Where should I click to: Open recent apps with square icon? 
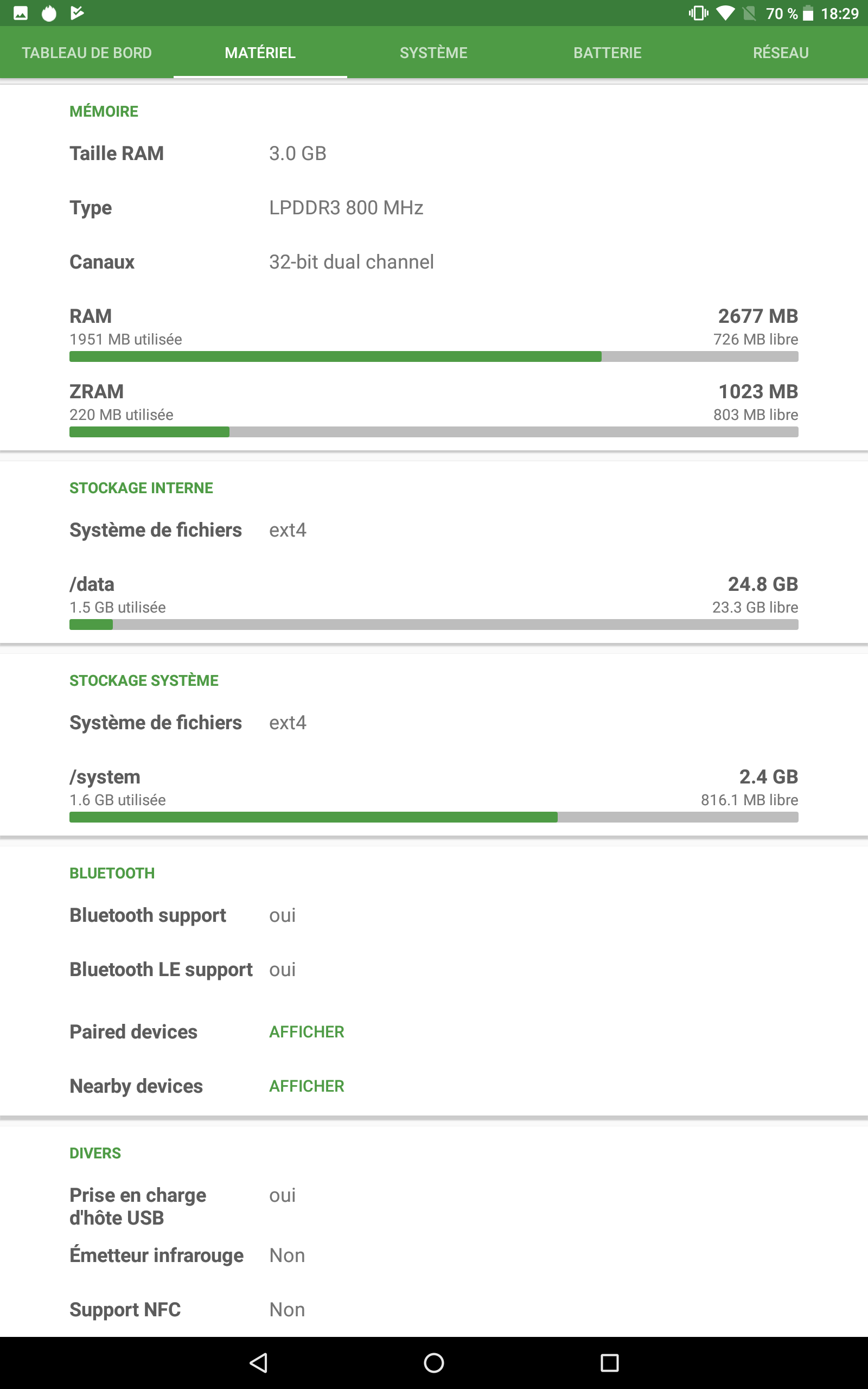click(609, 1362)
